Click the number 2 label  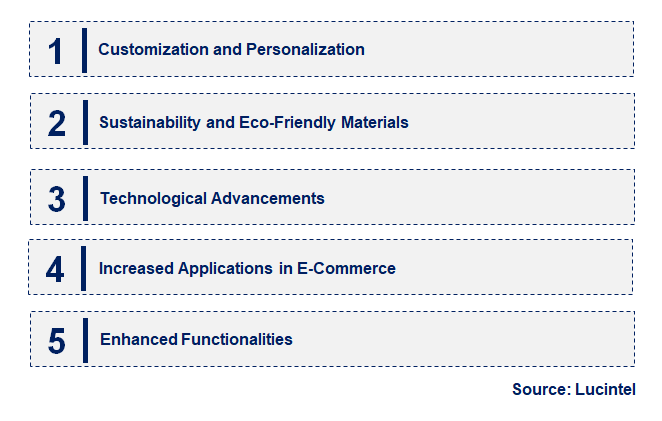pos(57,123)
